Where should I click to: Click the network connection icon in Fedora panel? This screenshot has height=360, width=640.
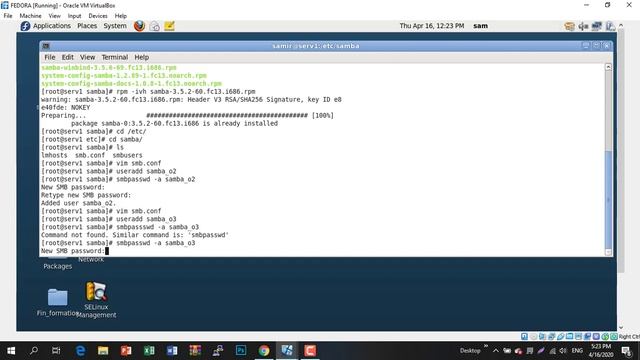coord(597,27)
